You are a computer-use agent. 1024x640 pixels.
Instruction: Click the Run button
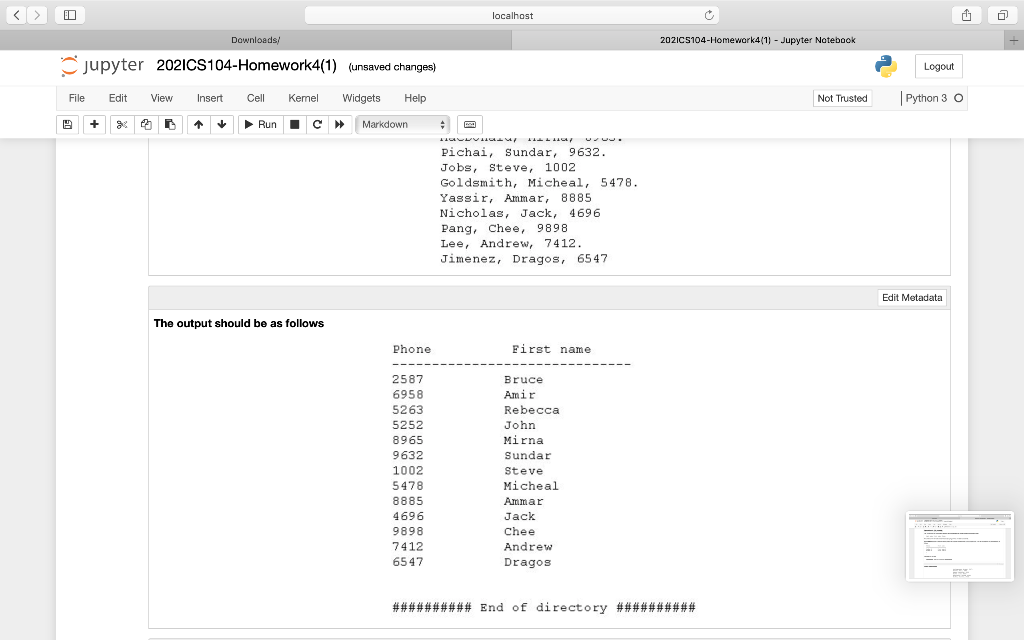pos(260,124)
